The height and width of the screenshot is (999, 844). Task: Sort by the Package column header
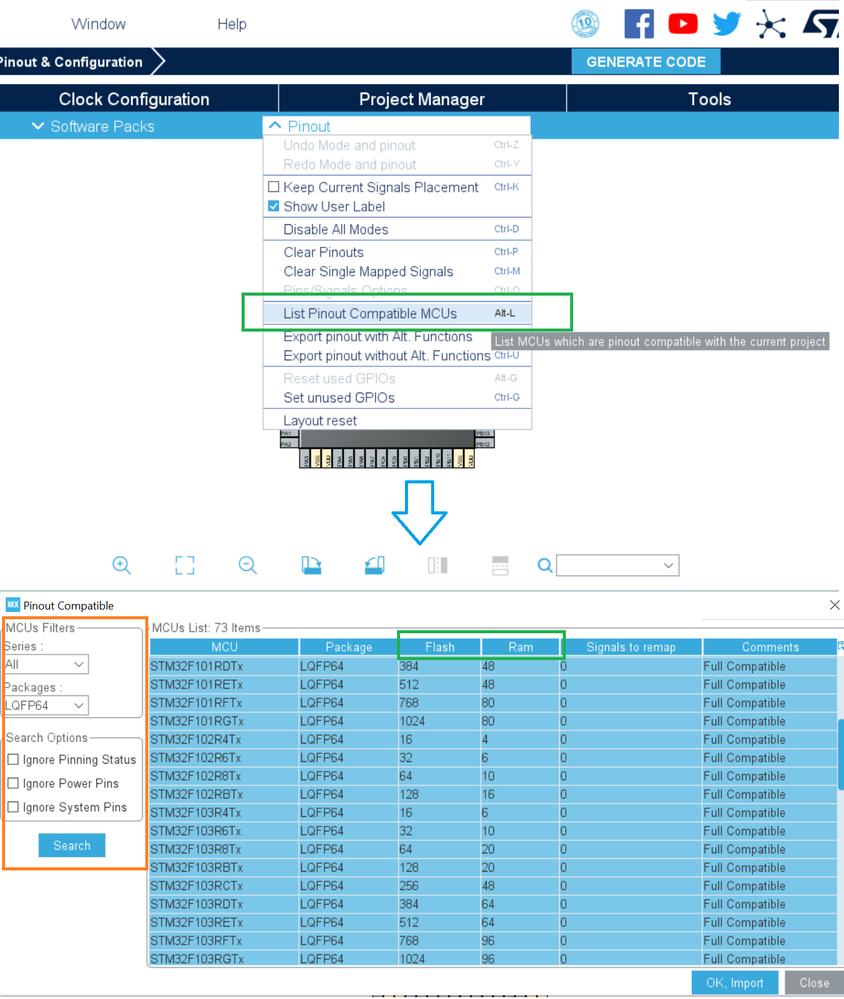coord(348,647)
